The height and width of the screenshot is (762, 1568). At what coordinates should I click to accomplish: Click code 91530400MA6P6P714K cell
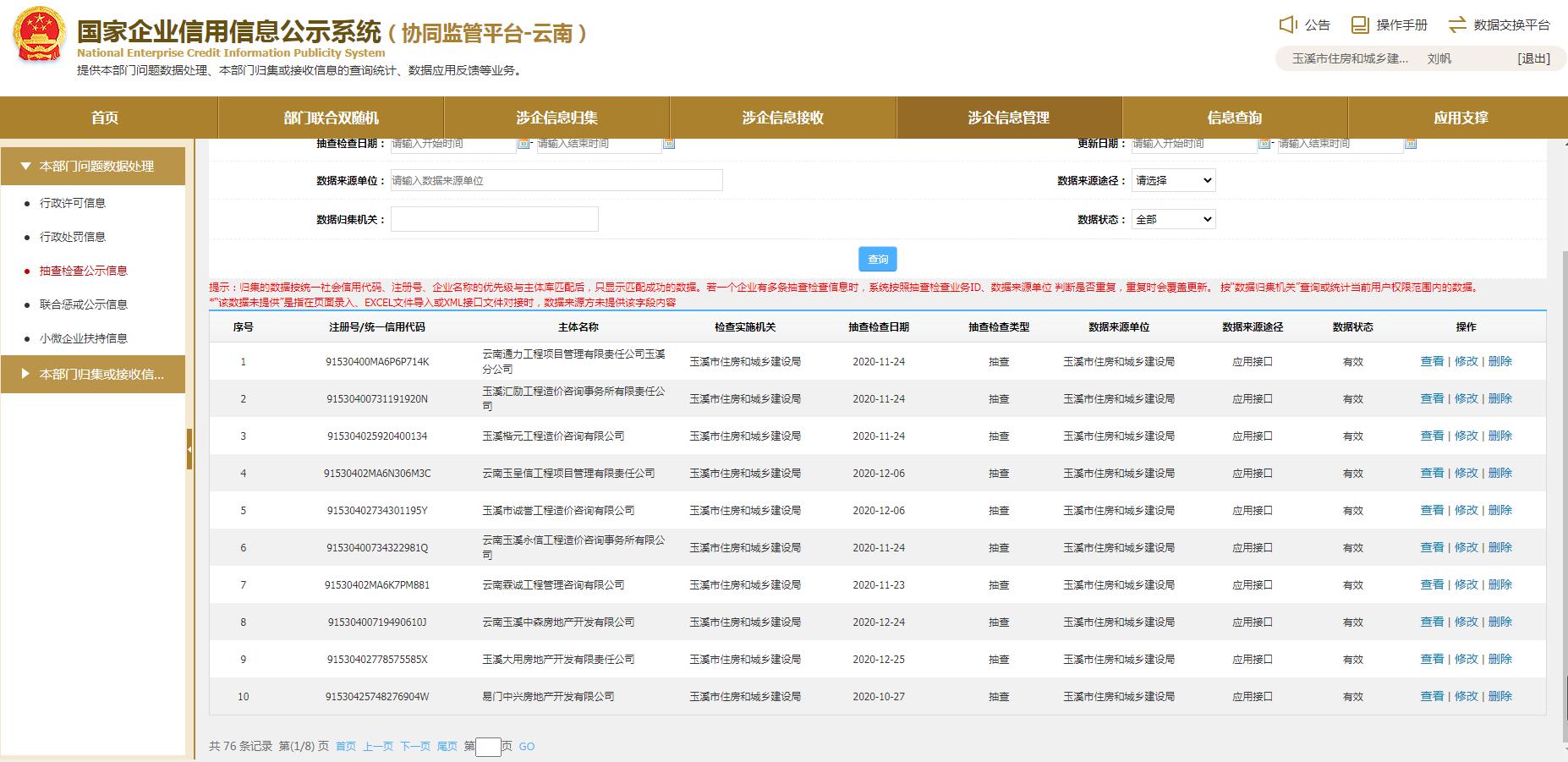[x=377, y=361]
